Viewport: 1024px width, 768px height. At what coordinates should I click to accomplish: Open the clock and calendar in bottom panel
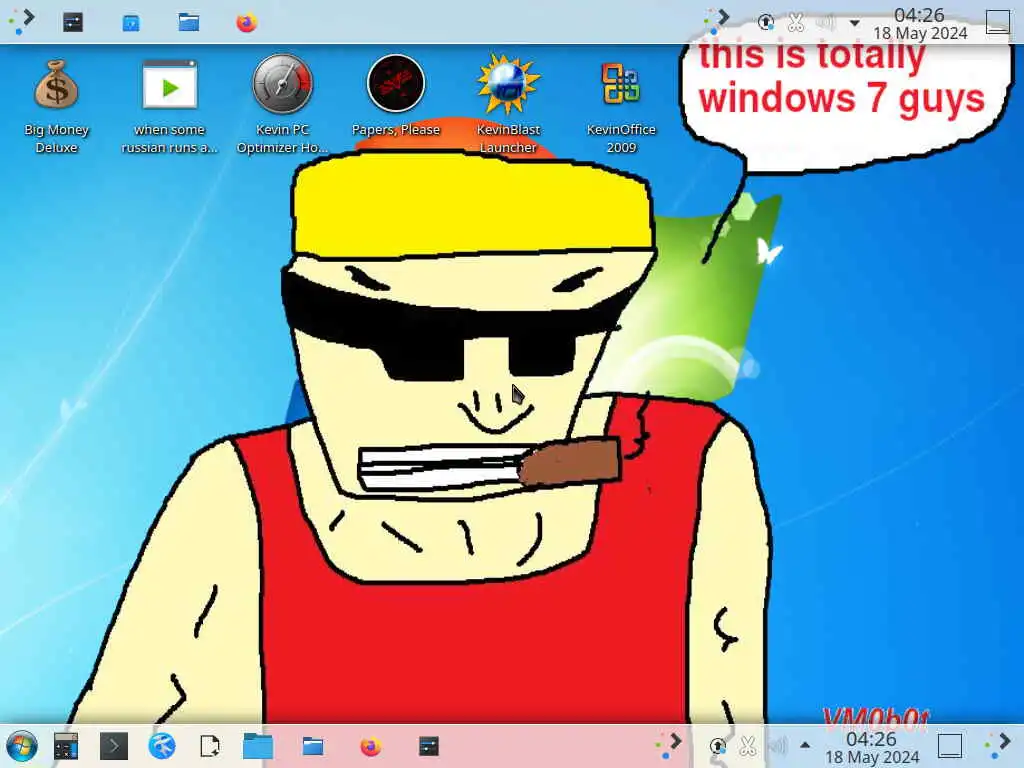coord(871,747)
